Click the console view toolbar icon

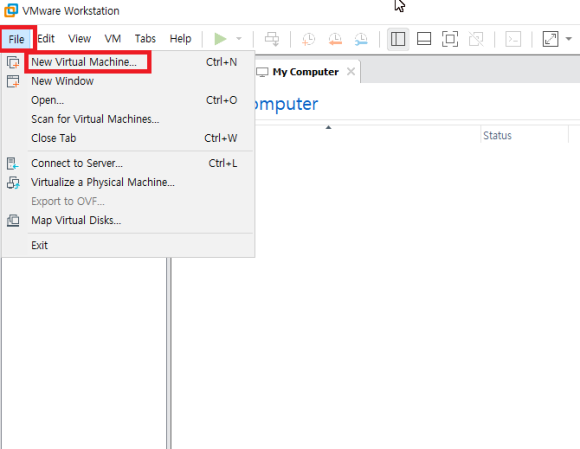pyautogui.click(x=513, y=39)
